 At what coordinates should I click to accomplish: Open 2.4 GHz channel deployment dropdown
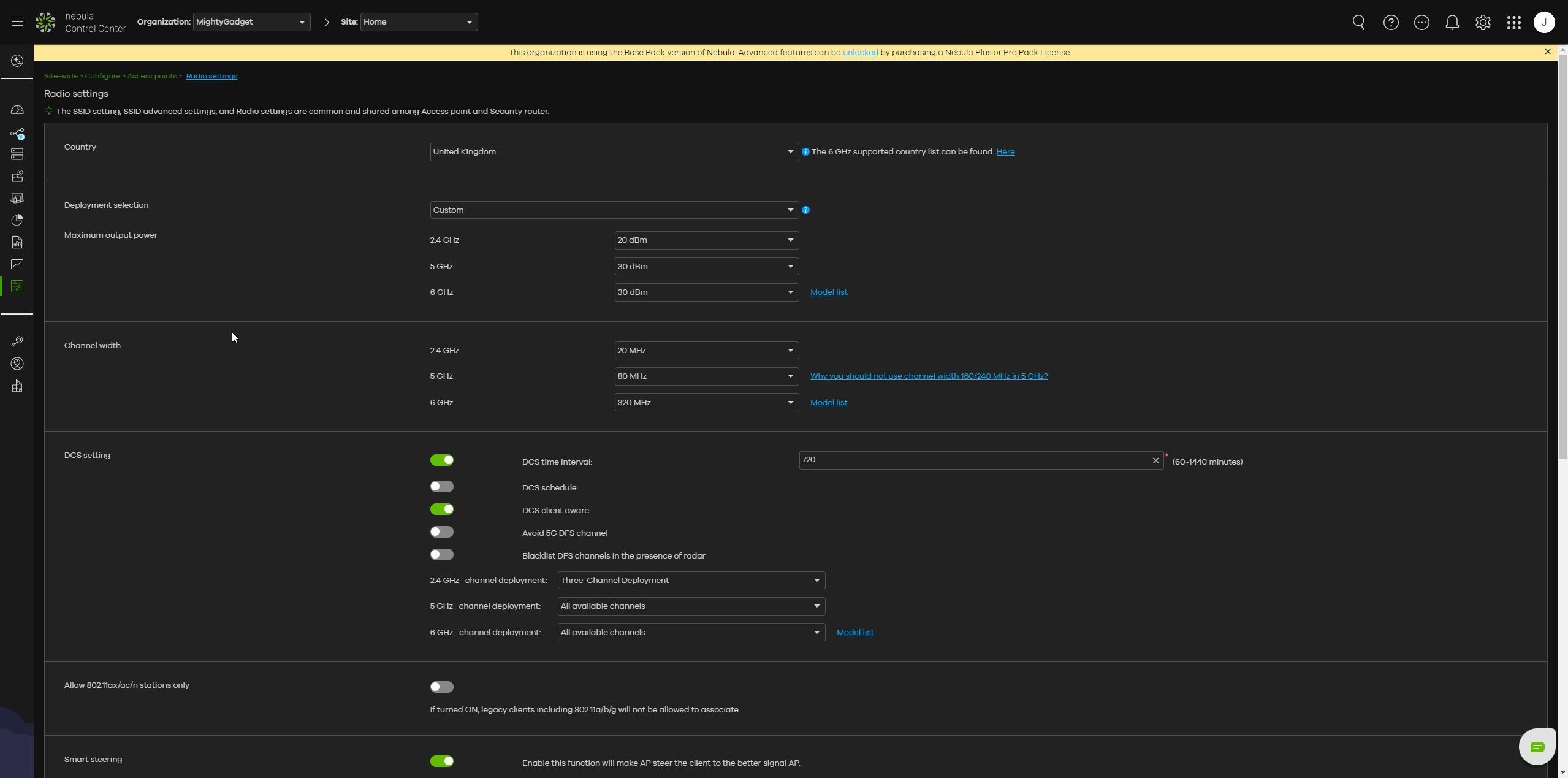691,581
